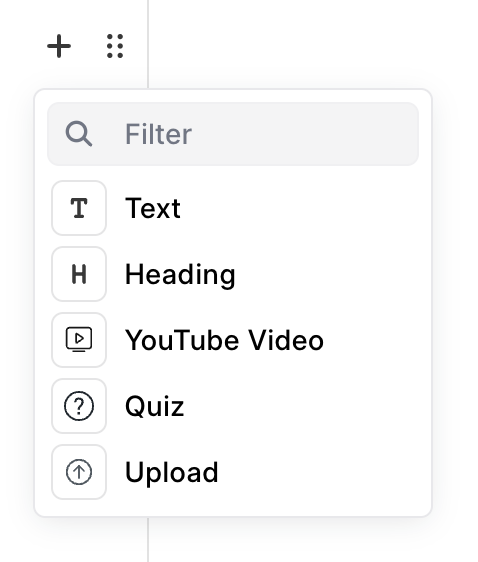The image size is (478, 562).
Task: Click the vertical divider line above menu
Action: (148, 44)
